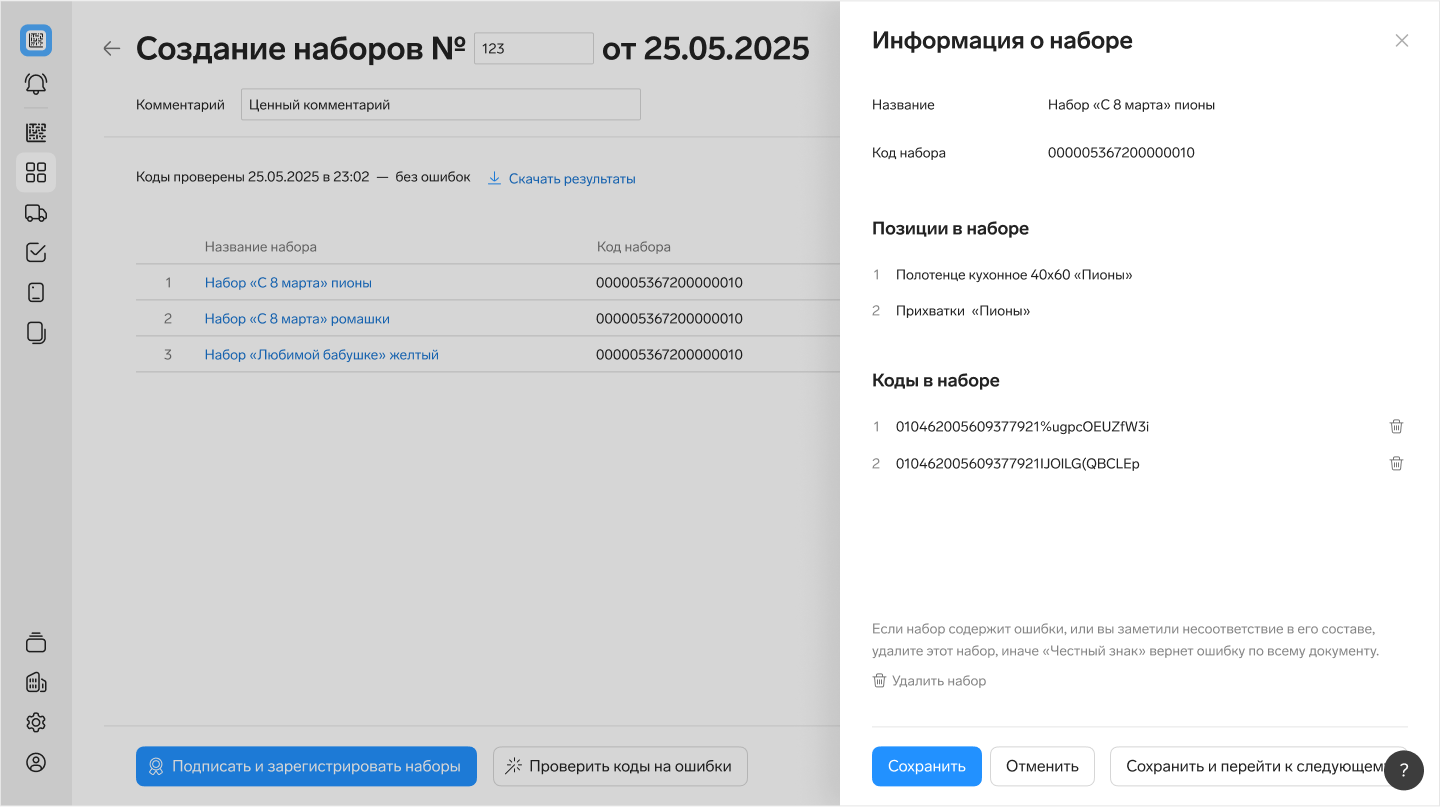Image resolution: width=1440 pixels, height=807 pixels.
Task: Click Сохранить и перейти к следующему button
Action: coord(1250,766)
